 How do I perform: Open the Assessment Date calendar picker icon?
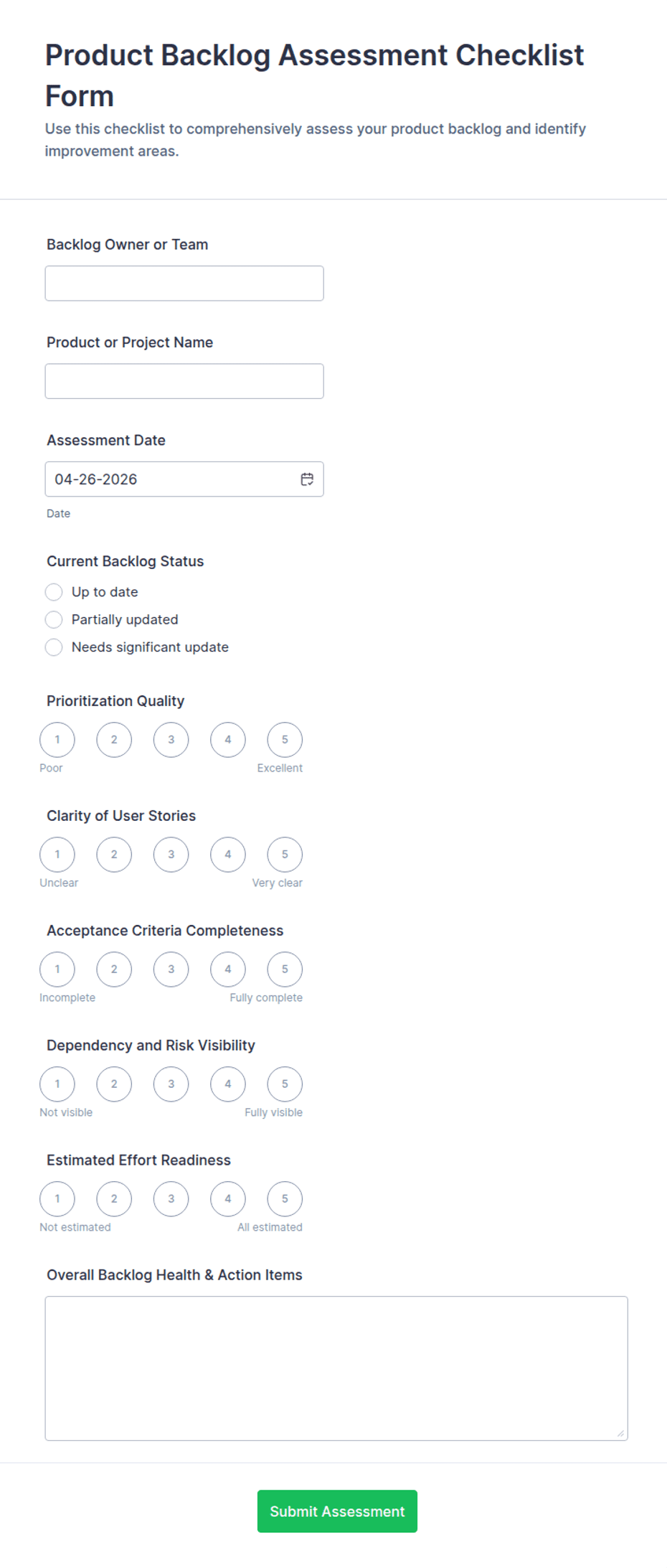click(307, 479)
